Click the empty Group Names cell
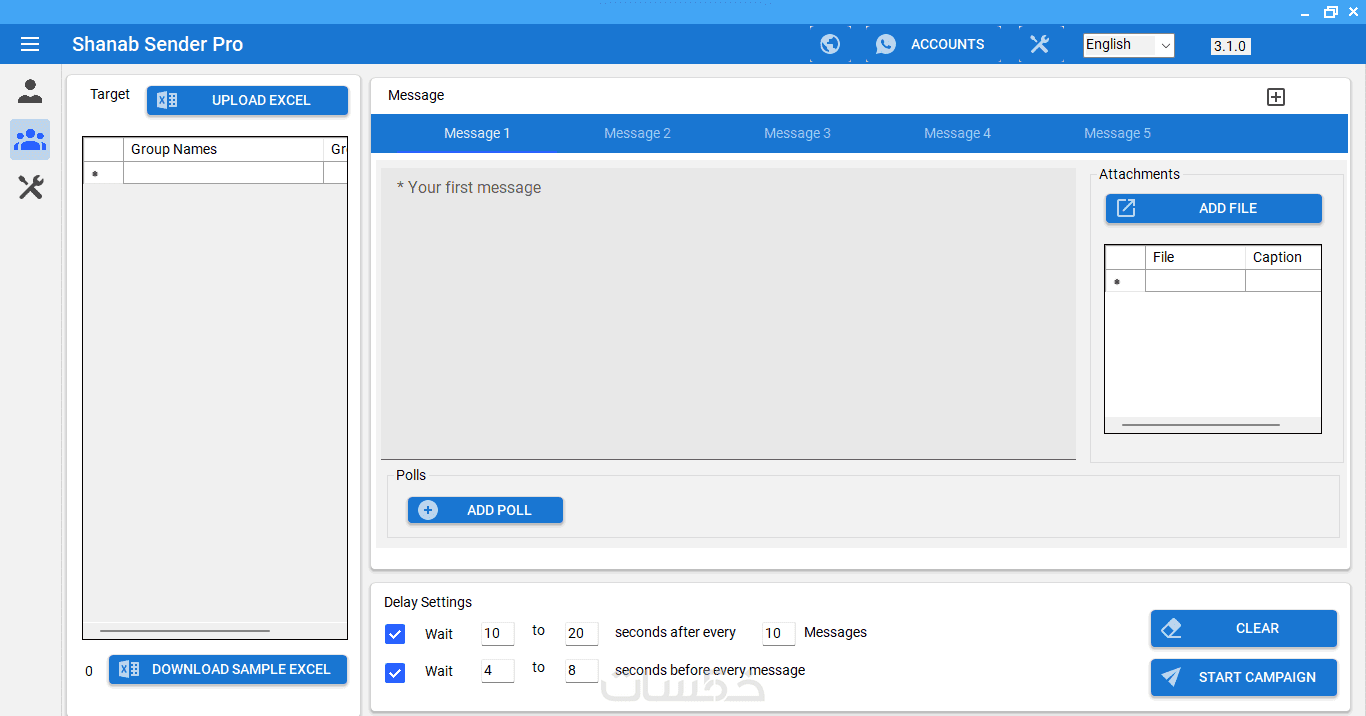The image size is (1366, 716). click(x=224, y=173)
